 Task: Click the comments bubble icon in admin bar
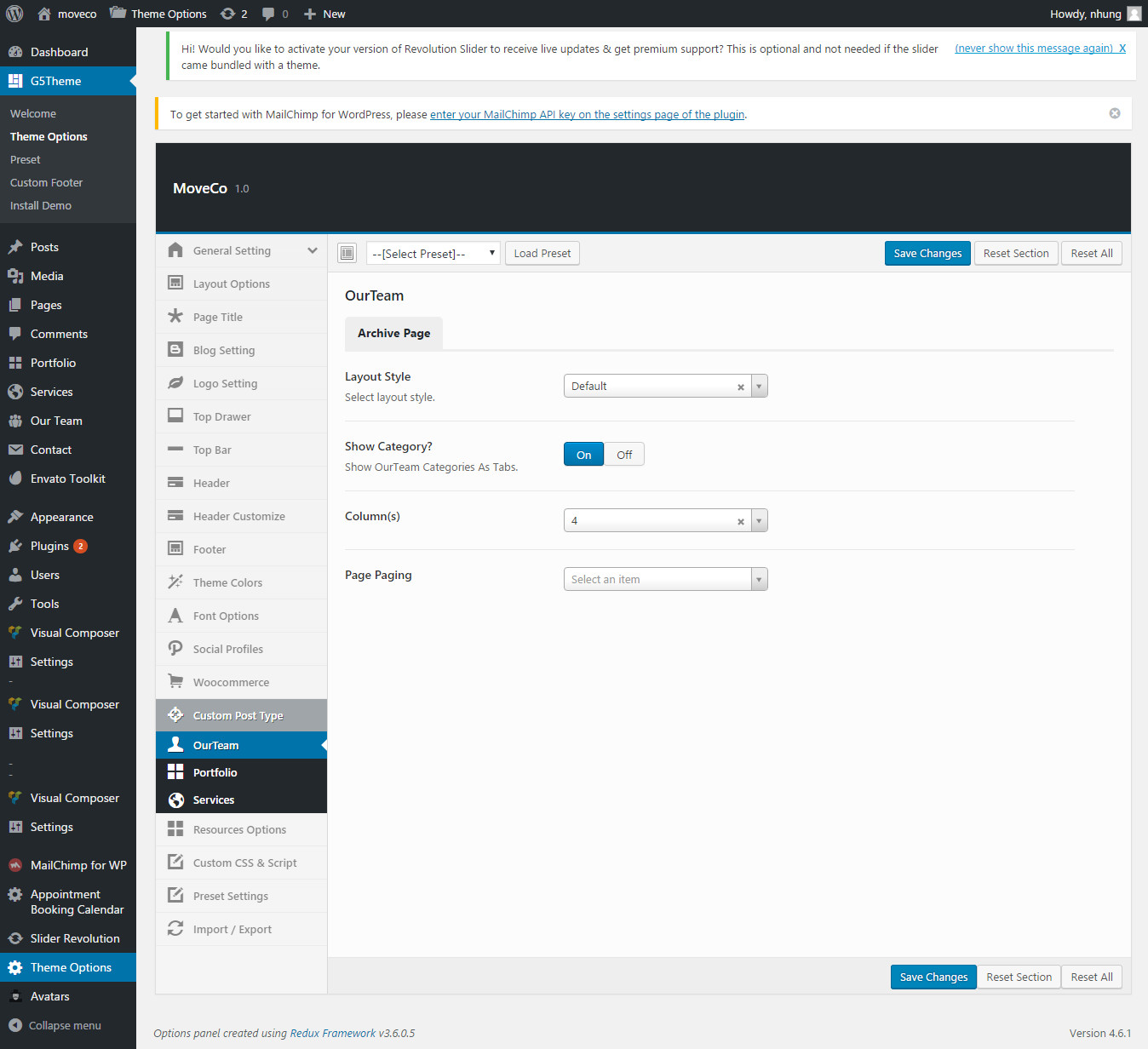tap(268, 14)
